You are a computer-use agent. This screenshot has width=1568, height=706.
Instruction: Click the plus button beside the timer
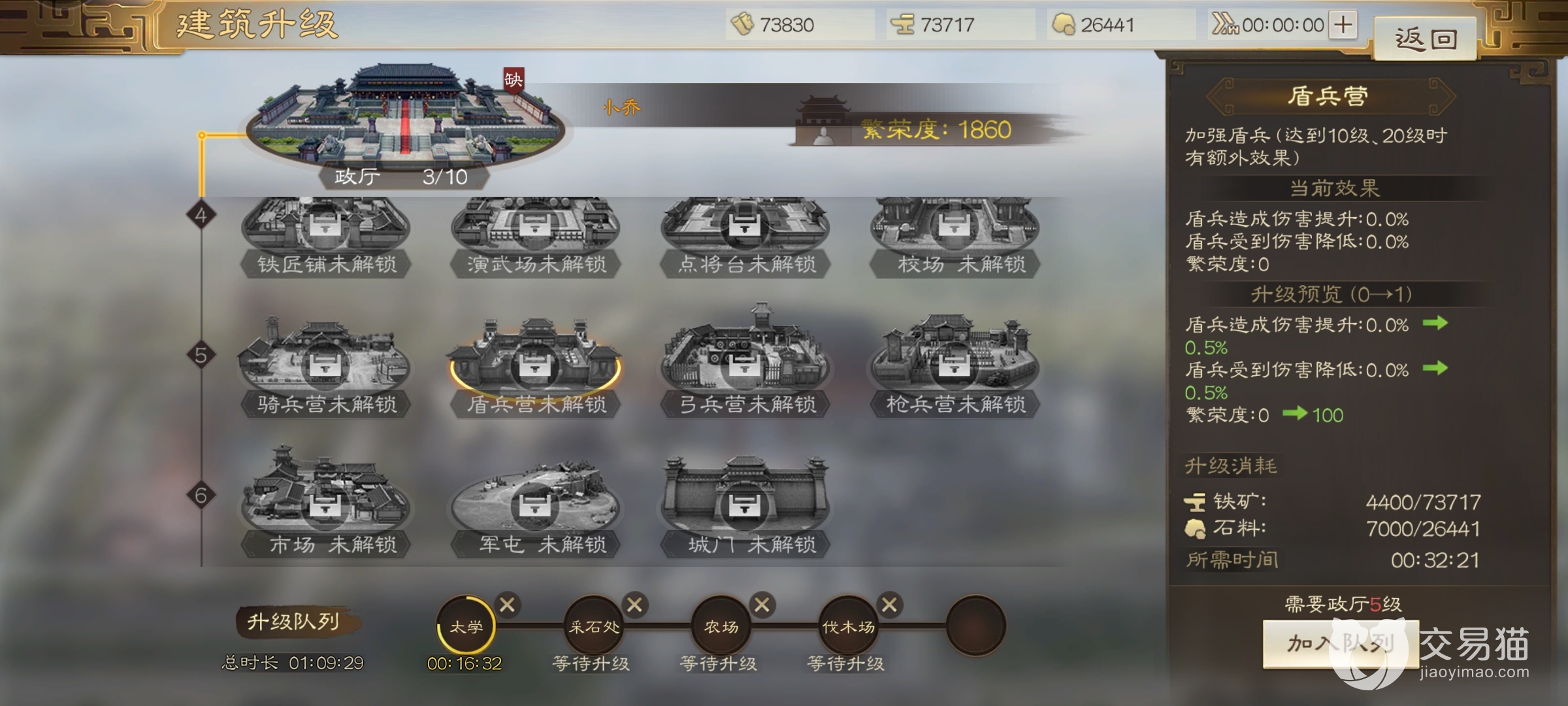[1343, 25]
